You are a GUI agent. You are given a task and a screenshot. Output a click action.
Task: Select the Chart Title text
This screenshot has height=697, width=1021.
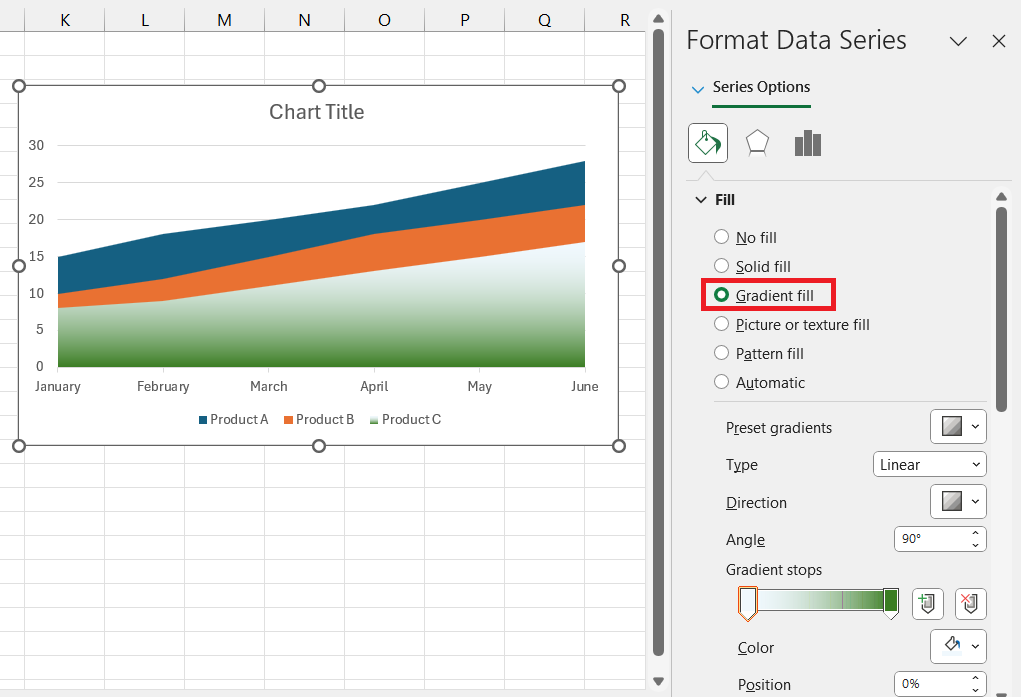[316, 112]
